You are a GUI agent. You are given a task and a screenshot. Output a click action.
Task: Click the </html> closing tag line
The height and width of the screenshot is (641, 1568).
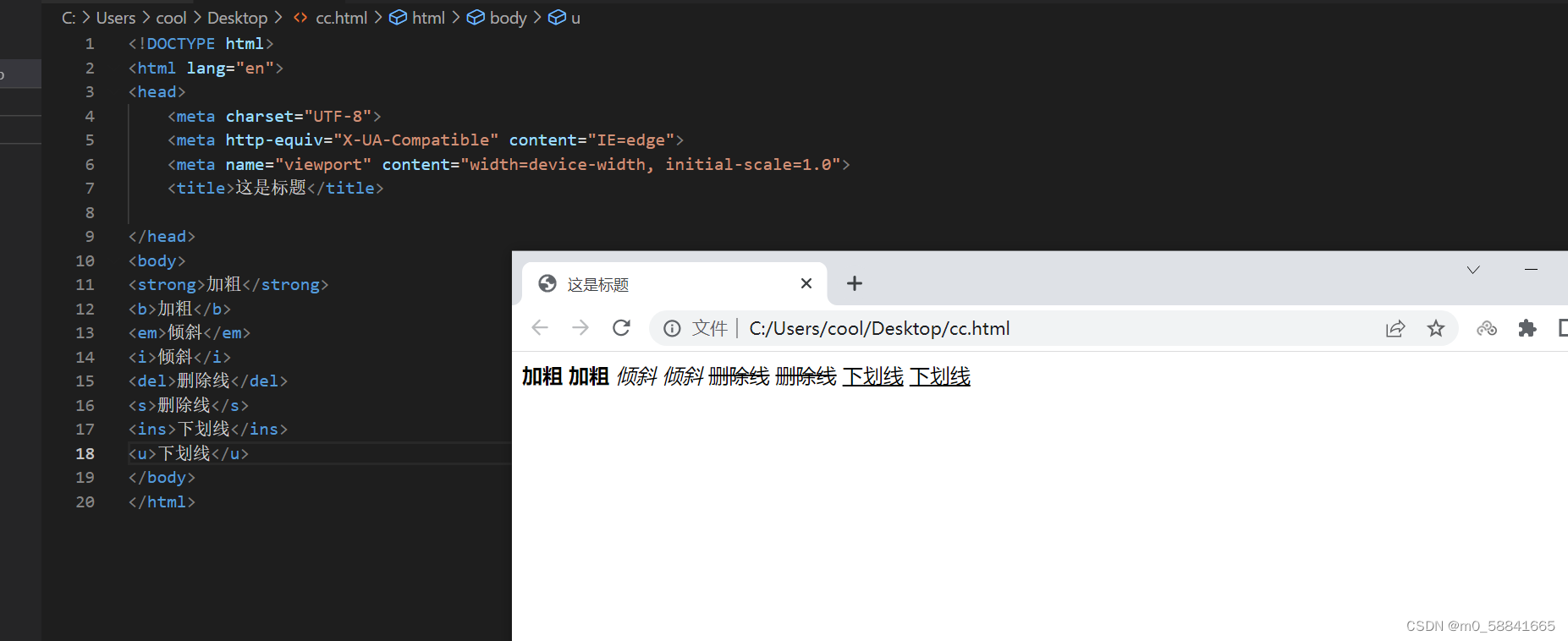[x=162, y=501]
